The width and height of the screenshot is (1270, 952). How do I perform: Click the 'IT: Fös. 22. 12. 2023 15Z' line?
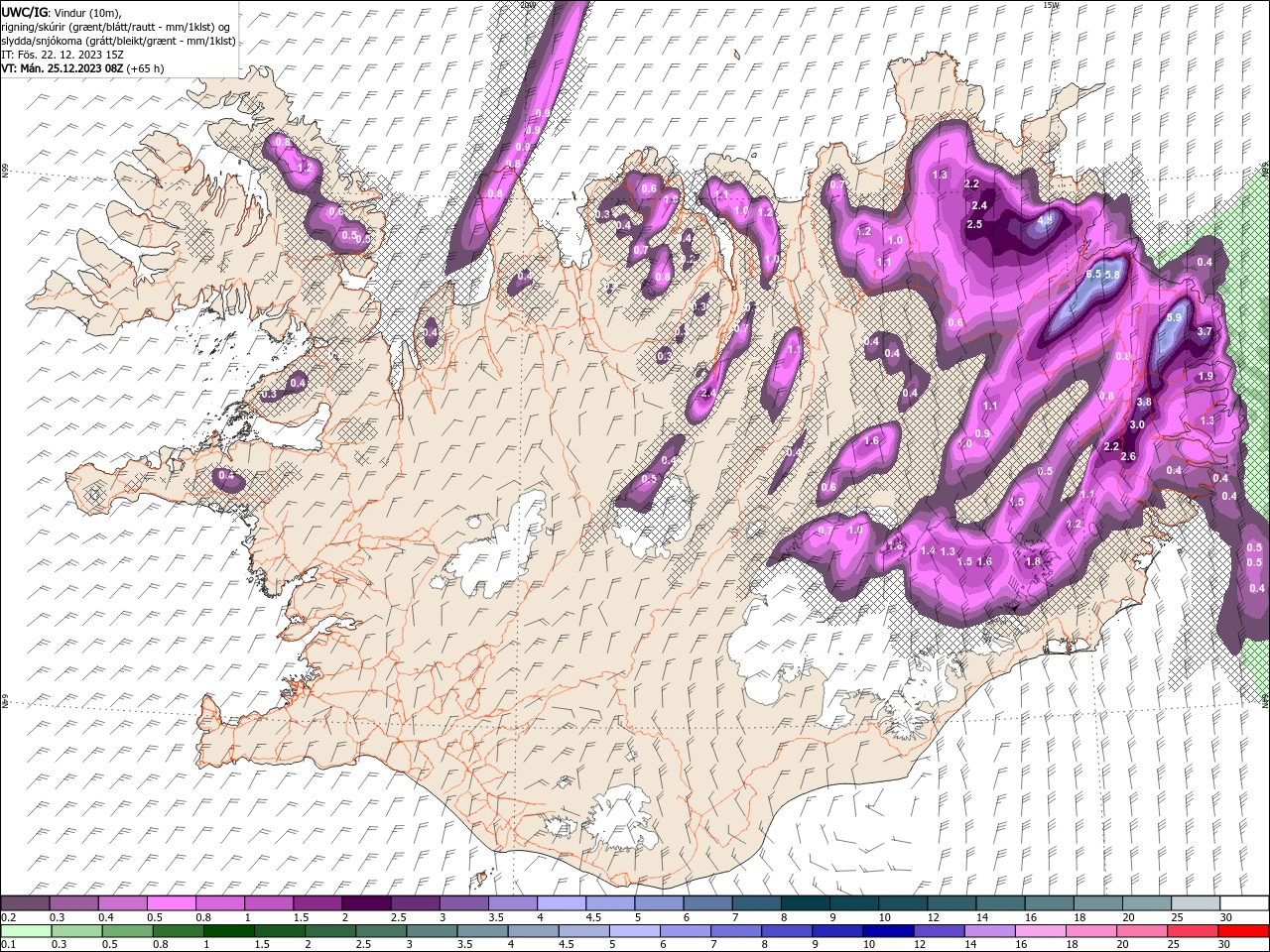pos(63,55)
